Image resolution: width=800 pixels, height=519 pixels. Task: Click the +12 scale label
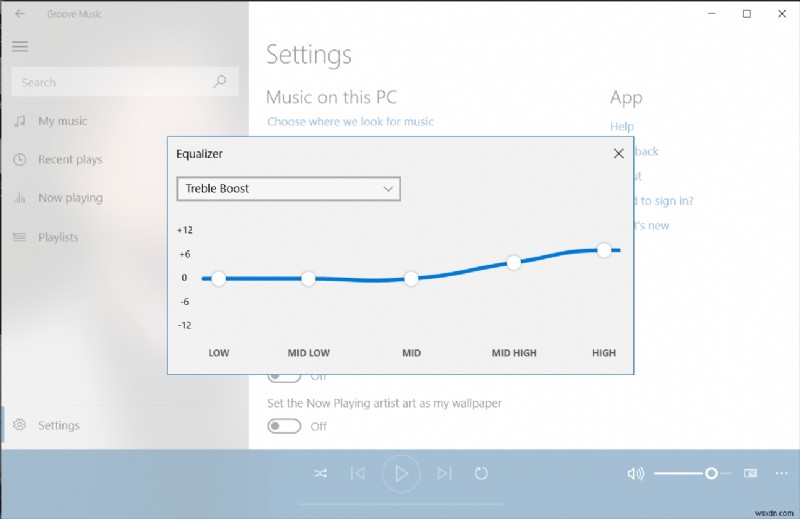tap(185, 230)
